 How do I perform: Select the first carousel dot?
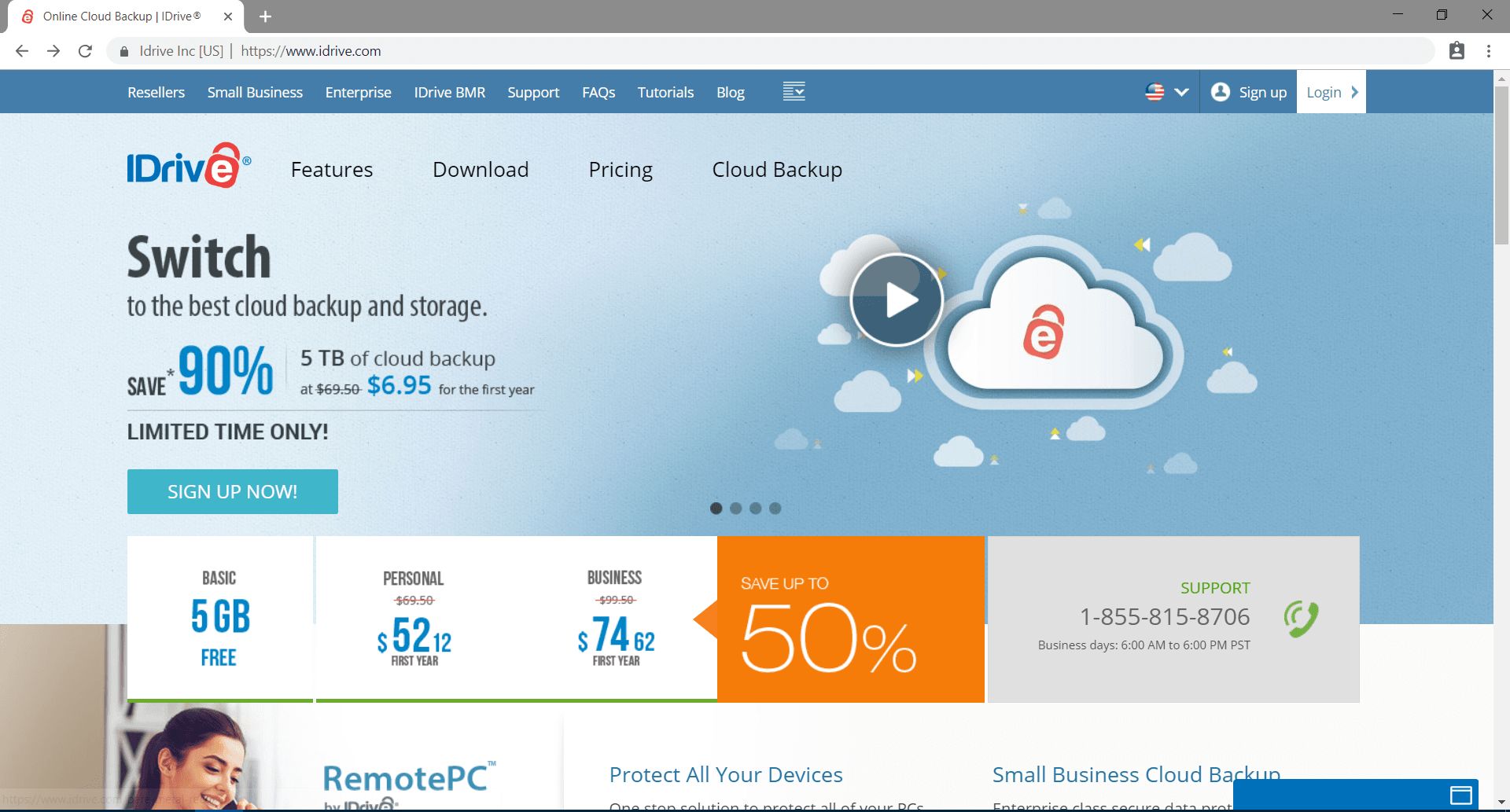pyautogui.click(x=716, y=509)
